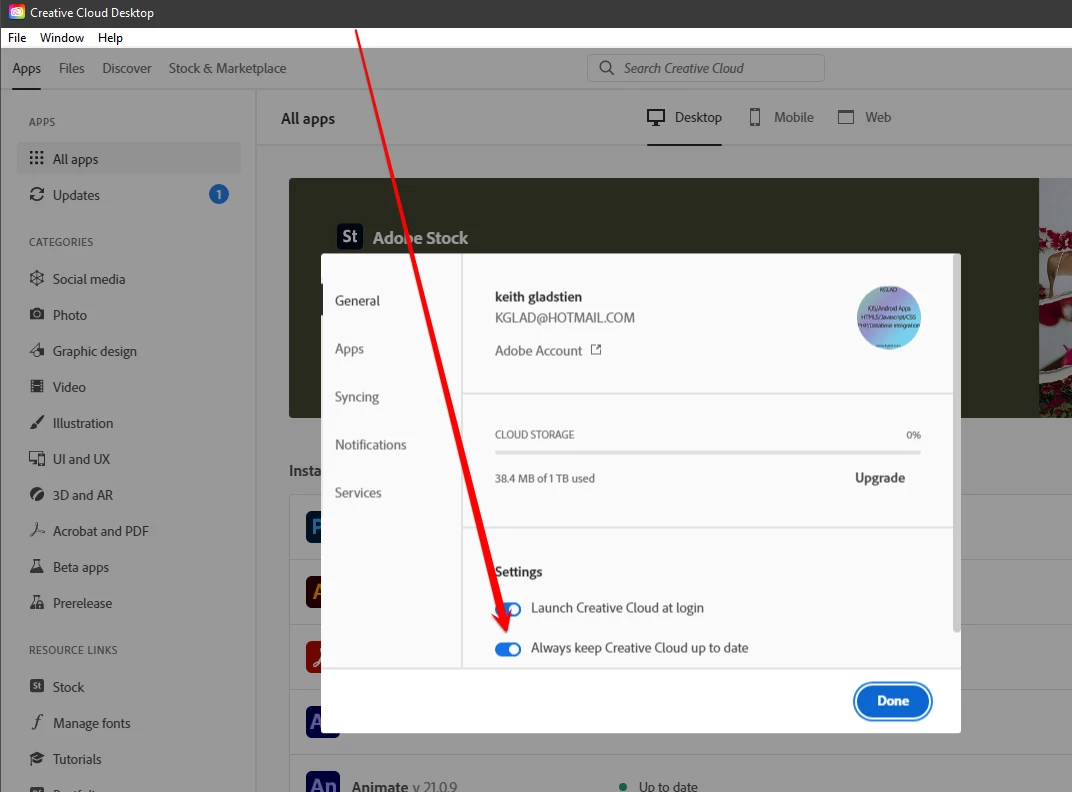Open Syncing preferences section
This screenshot has height=792, width=1072.
pyautogui.click(x=357, y=397)
